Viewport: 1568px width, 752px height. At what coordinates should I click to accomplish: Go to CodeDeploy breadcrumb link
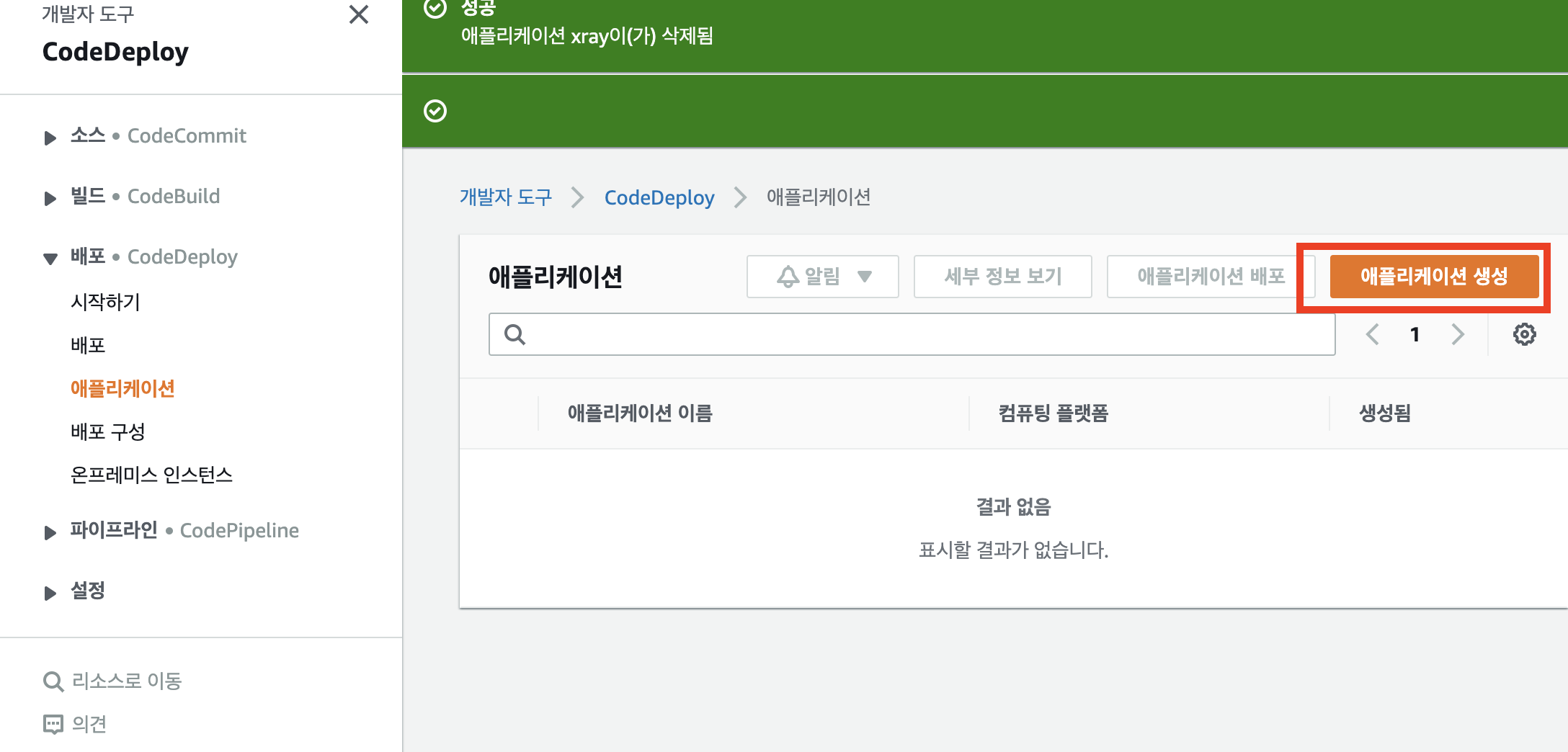tap(659, 197)
